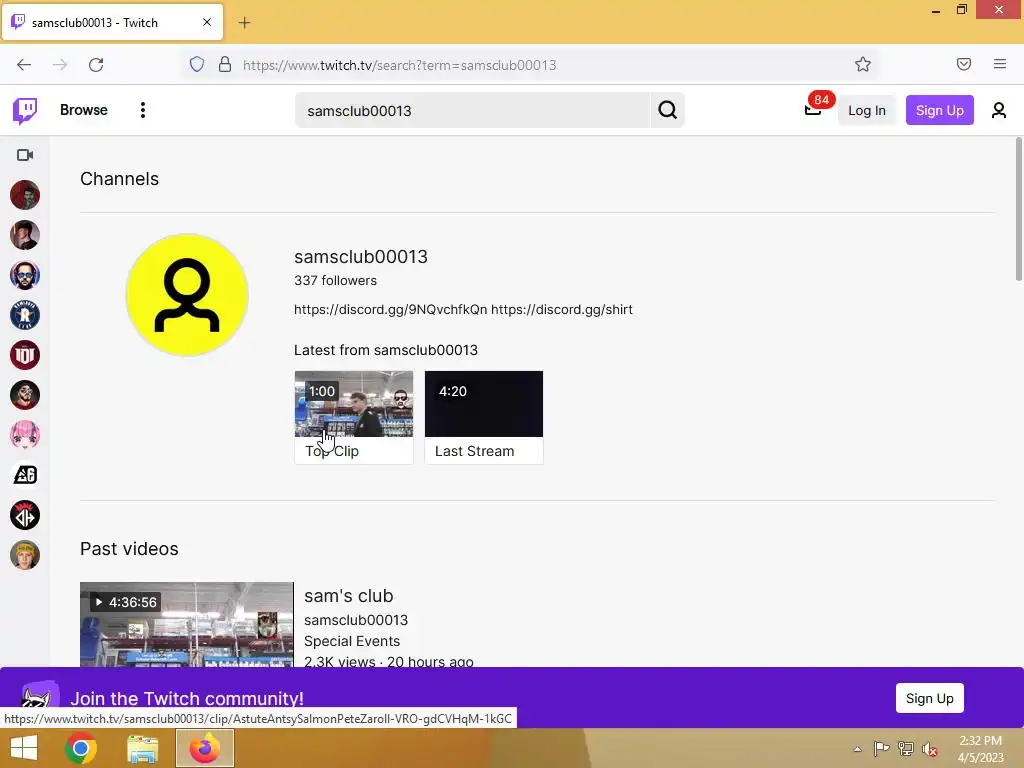This screenshot has width=1024, height=768.
Task: Click the yellow samsclub00013 profile picture
Action: pyautogui.click(x=187, y=295)
